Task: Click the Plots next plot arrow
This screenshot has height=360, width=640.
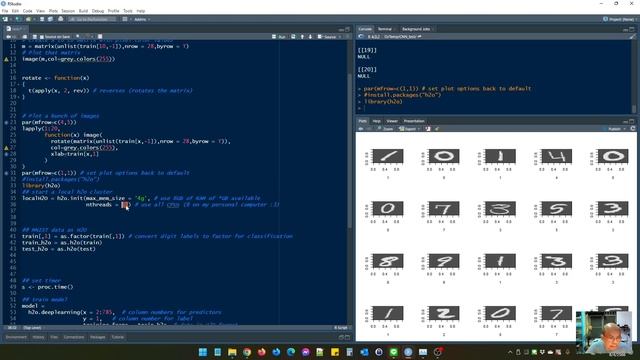Action: 369,129
